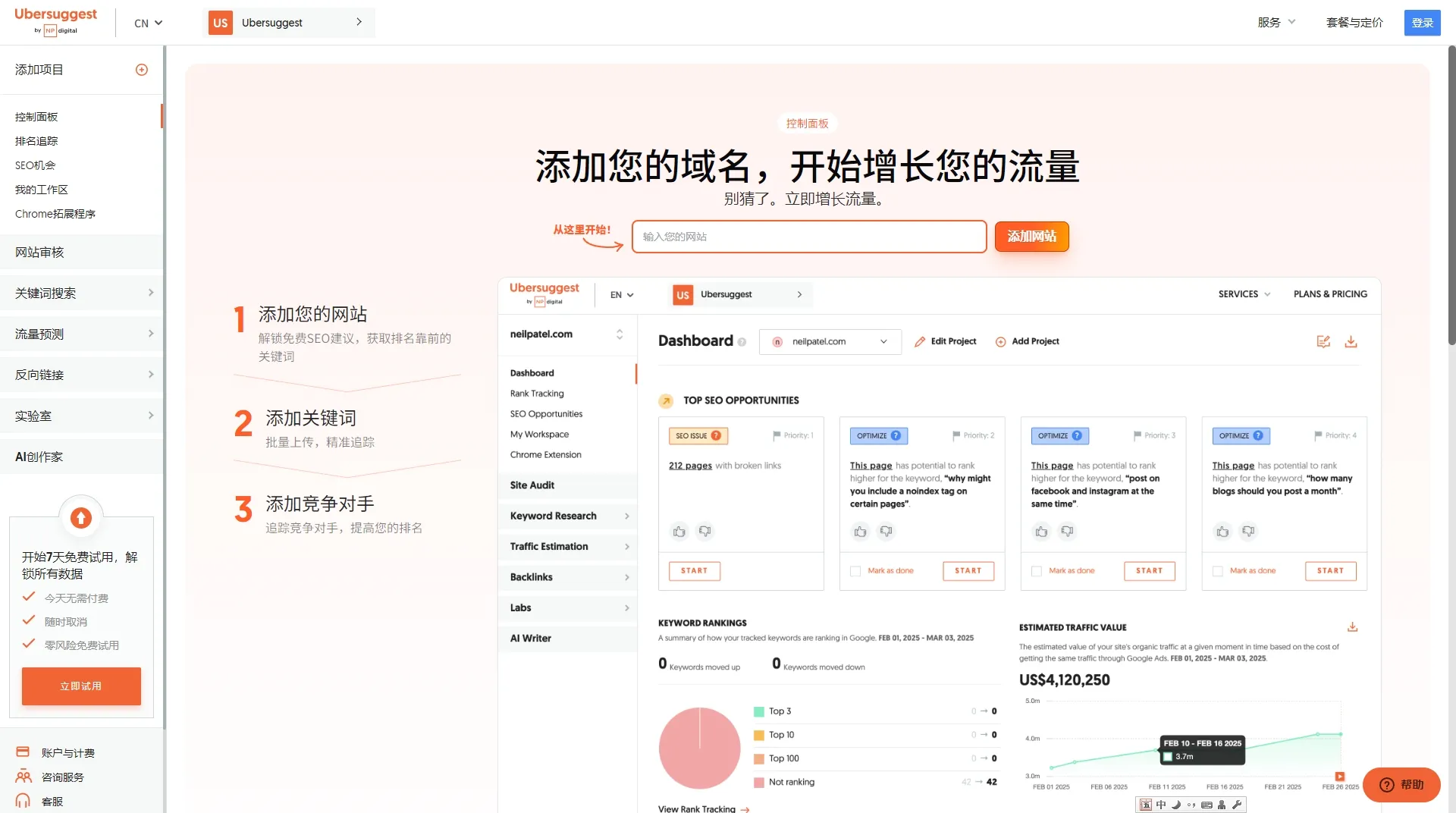Click the people icon next to 咨询服务
The width and height of the screenshot is (1456, 813).
pos(24,777)
